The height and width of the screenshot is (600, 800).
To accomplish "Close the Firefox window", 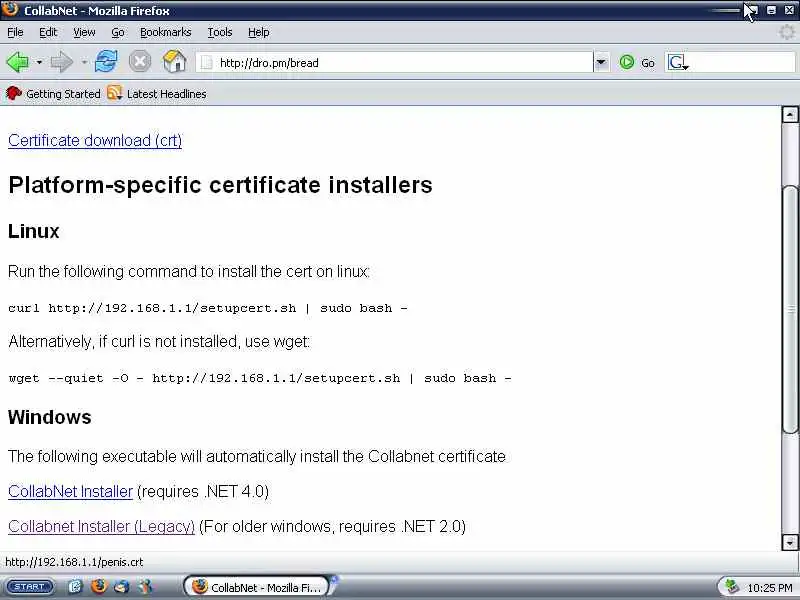I will click(x=789, y=10).
